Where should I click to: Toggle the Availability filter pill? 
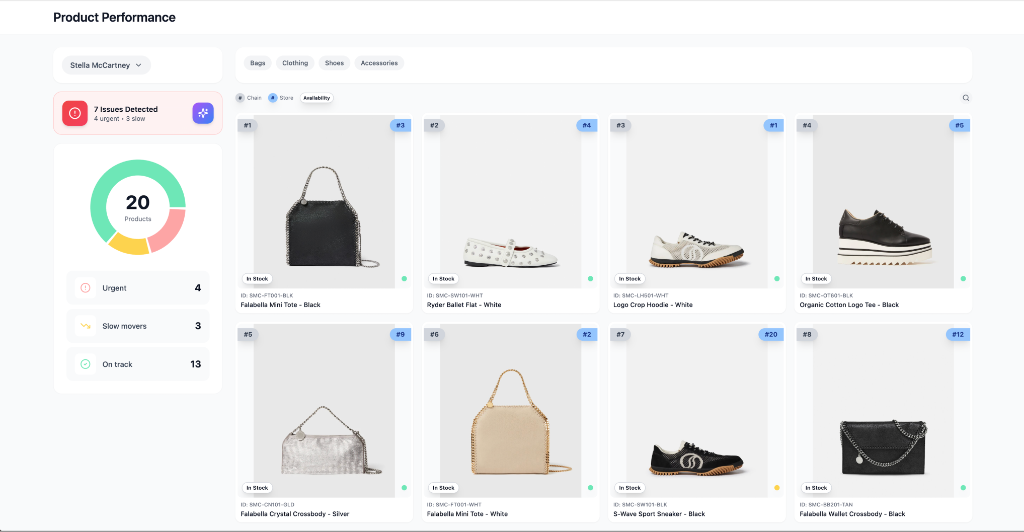coord(317,98)
